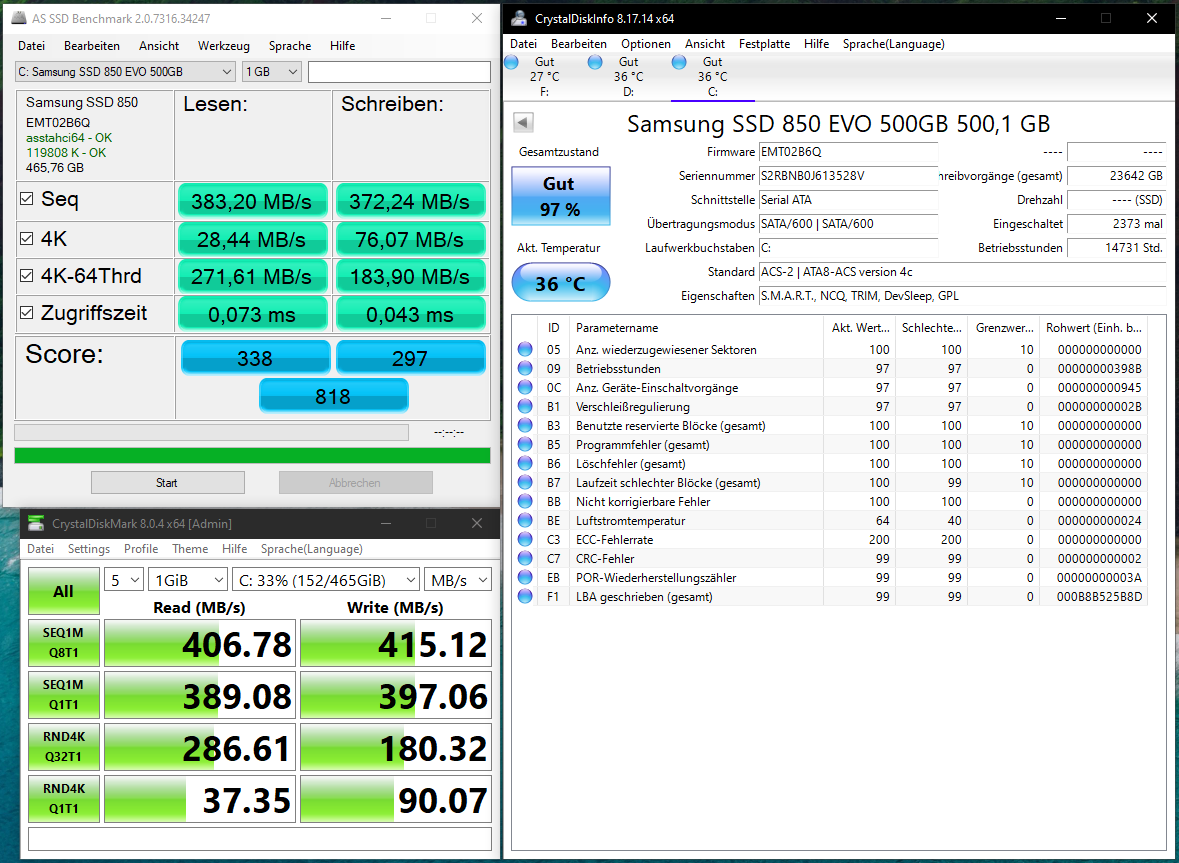
Task: Click status orb of Betriebsstunden row
Action: coord(525,368)
